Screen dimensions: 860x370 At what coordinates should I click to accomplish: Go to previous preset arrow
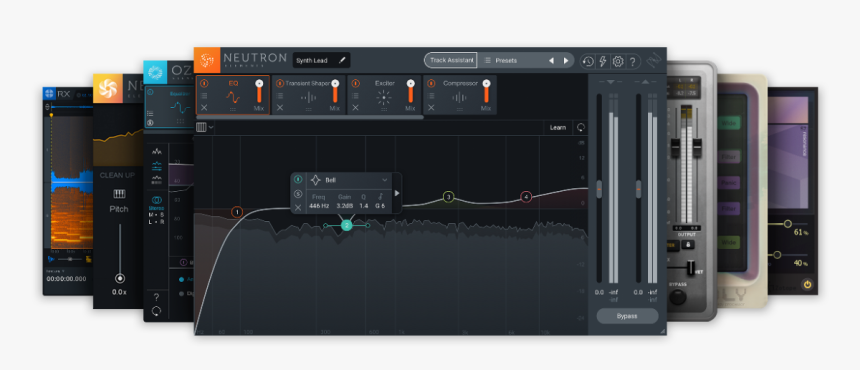551,60
